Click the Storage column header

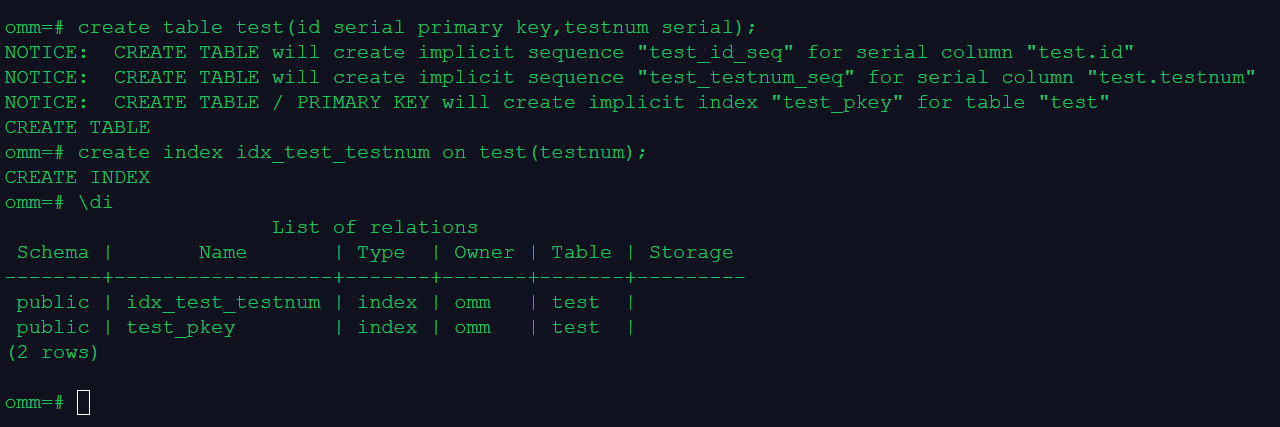[691, 252]
